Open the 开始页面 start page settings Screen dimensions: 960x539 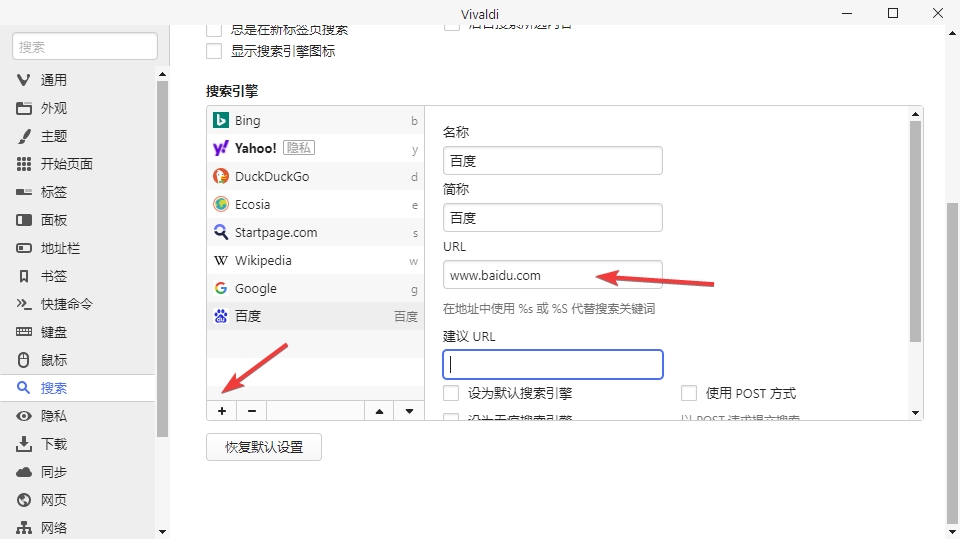tap(78, 164)
